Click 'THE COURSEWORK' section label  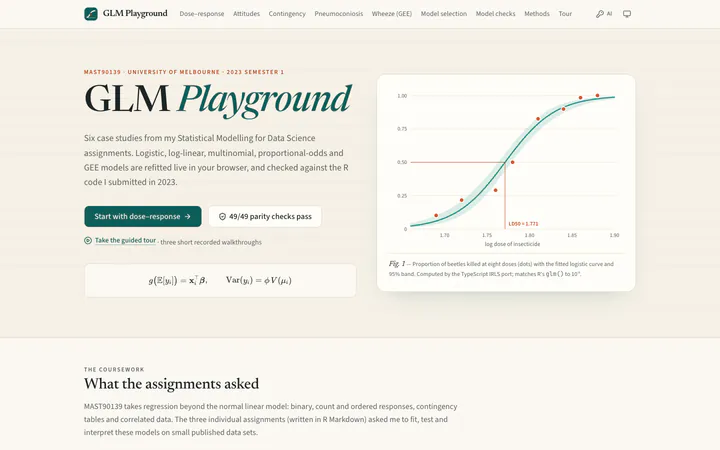(114, 369)
